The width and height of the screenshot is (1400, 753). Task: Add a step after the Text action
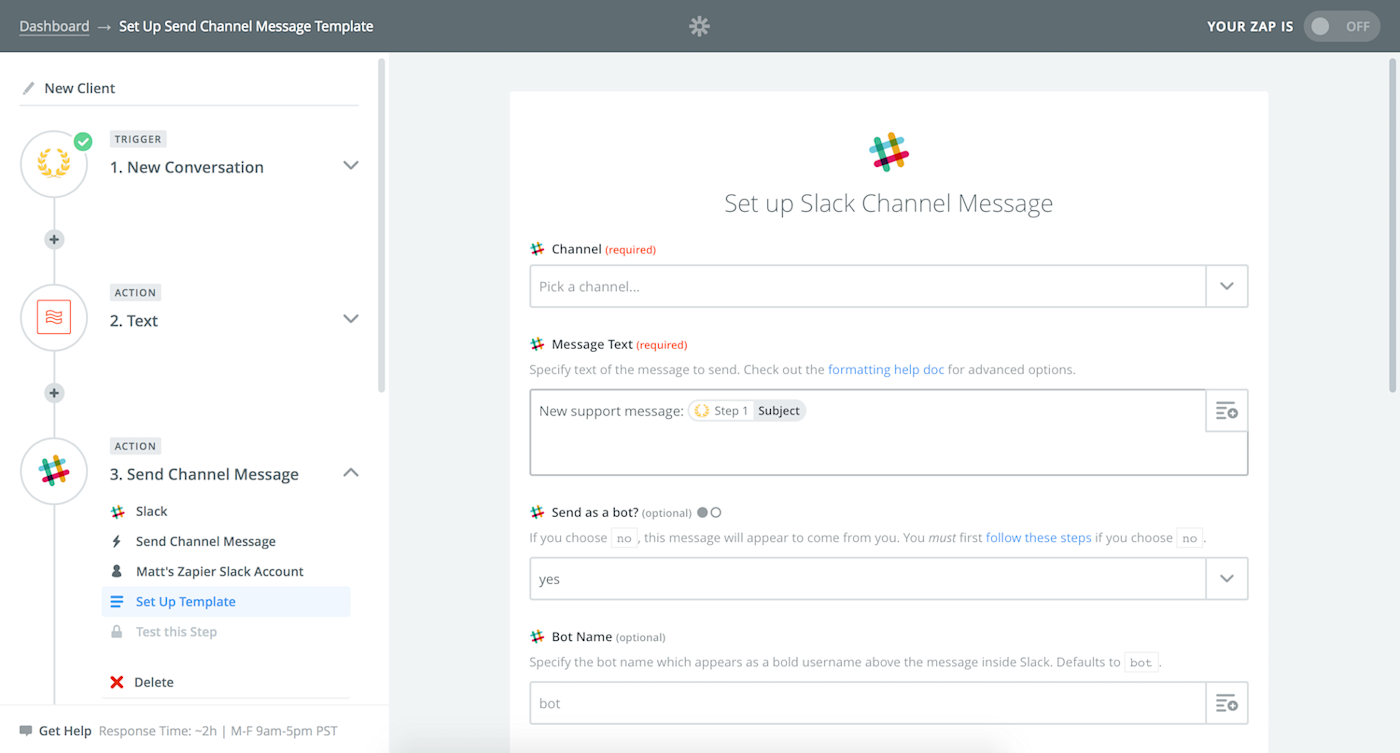54,393
